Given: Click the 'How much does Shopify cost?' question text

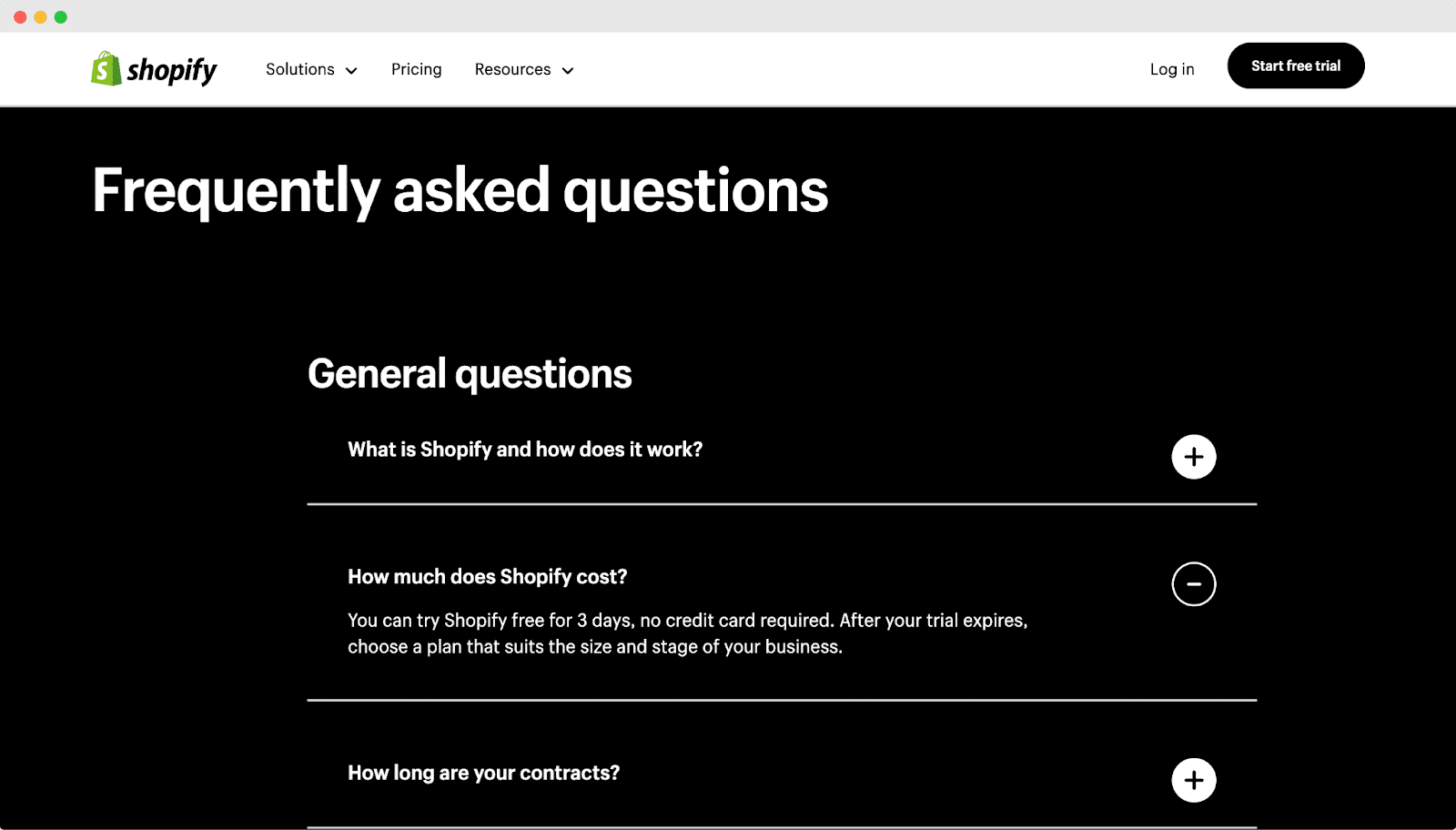Looking at the screenshot, I should point(487,576).
